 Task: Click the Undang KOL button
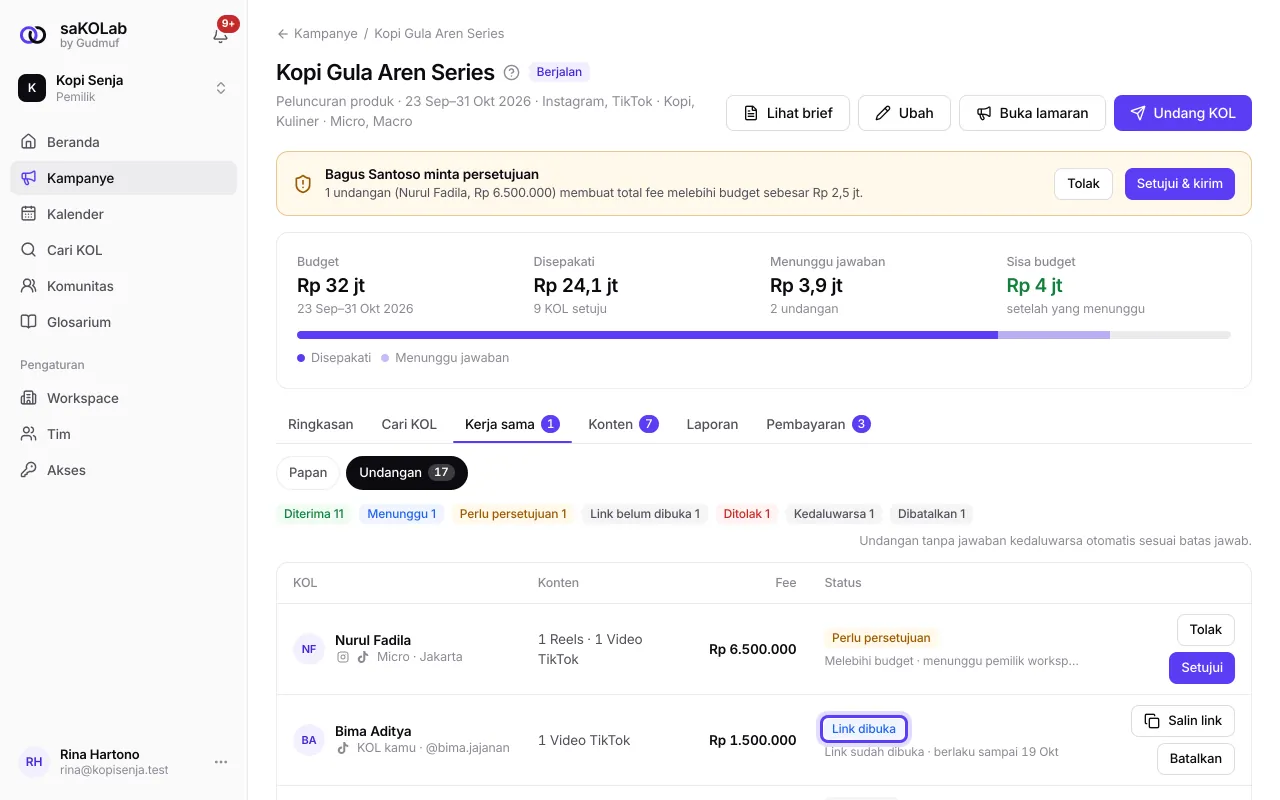pyautogui.click(x=1183, y=113)
